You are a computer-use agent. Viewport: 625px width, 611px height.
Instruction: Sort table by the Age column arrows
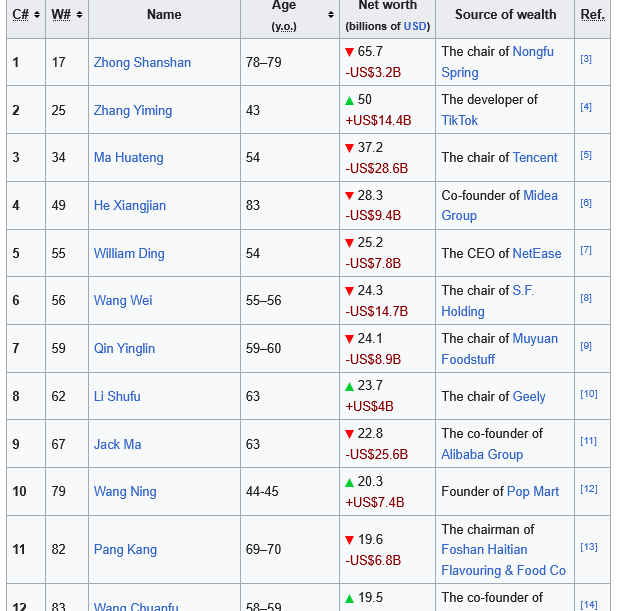click(x=331, y=15)
